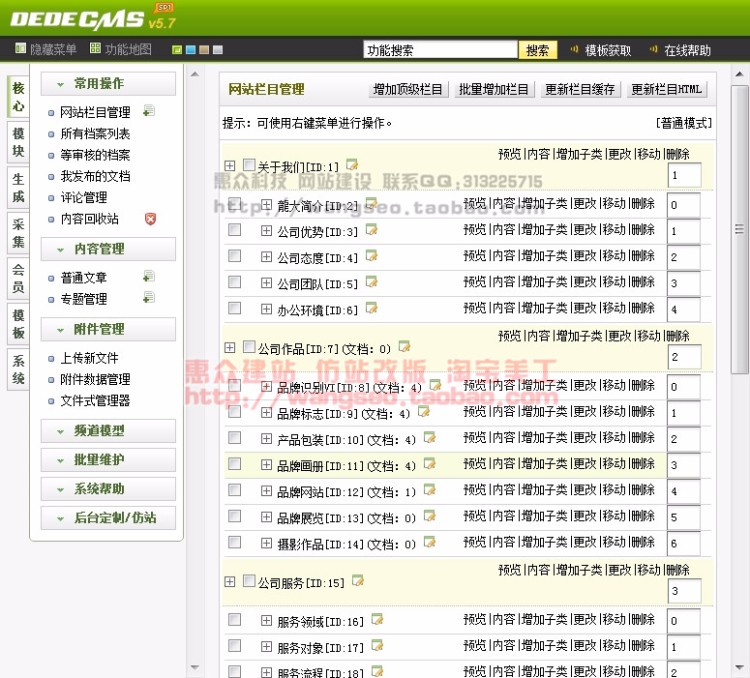Switch to the 核心 vertical tab
The image size is (750, 678).
coord(18,97)
